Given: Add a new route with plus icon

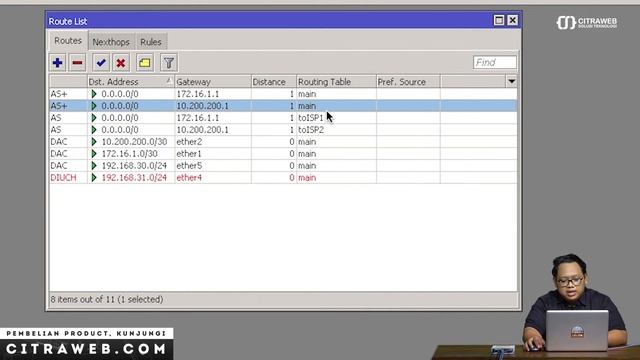Looking at the screenshot, I should pyautogui.click(x=58, y=63).
